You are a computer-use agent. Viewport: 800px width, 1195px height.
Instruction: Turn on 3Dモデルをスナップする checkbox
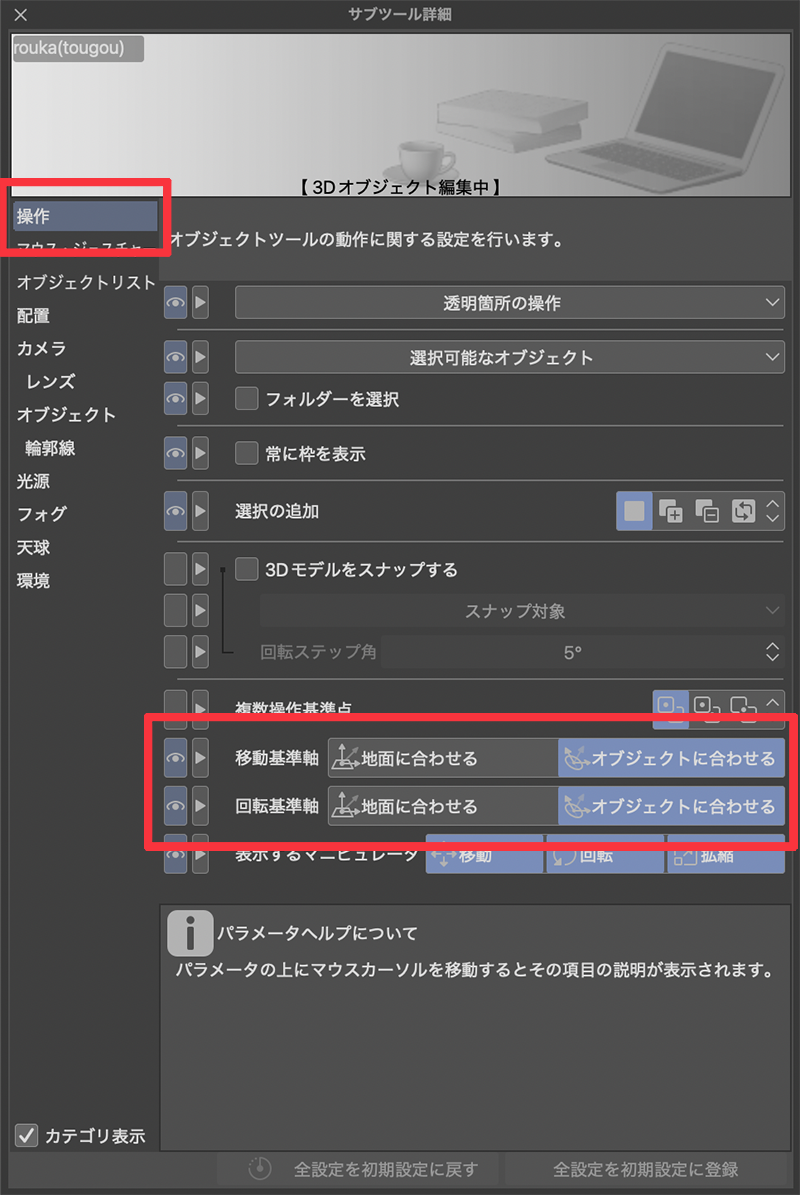246,570
